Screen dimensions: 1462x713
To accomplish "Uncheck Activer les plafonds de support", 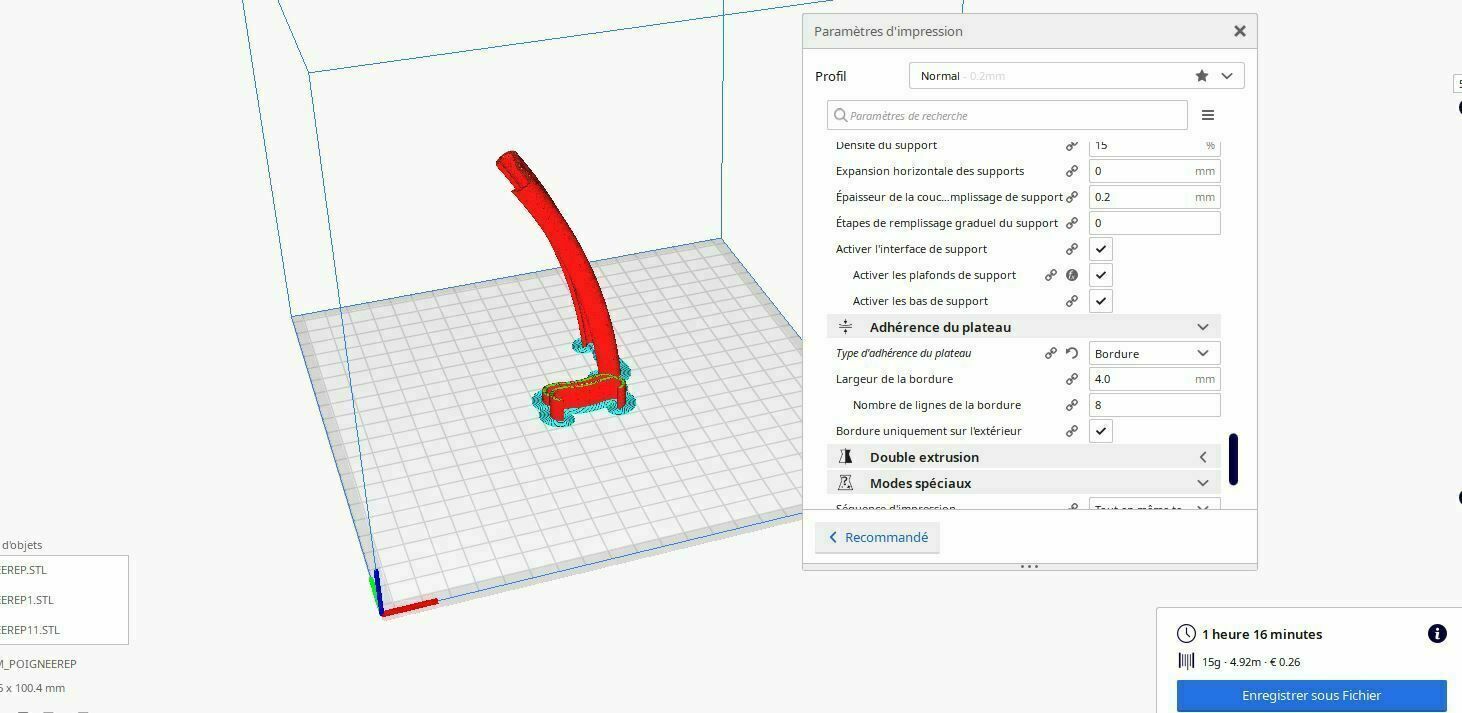I will (x=1101, y=275).
